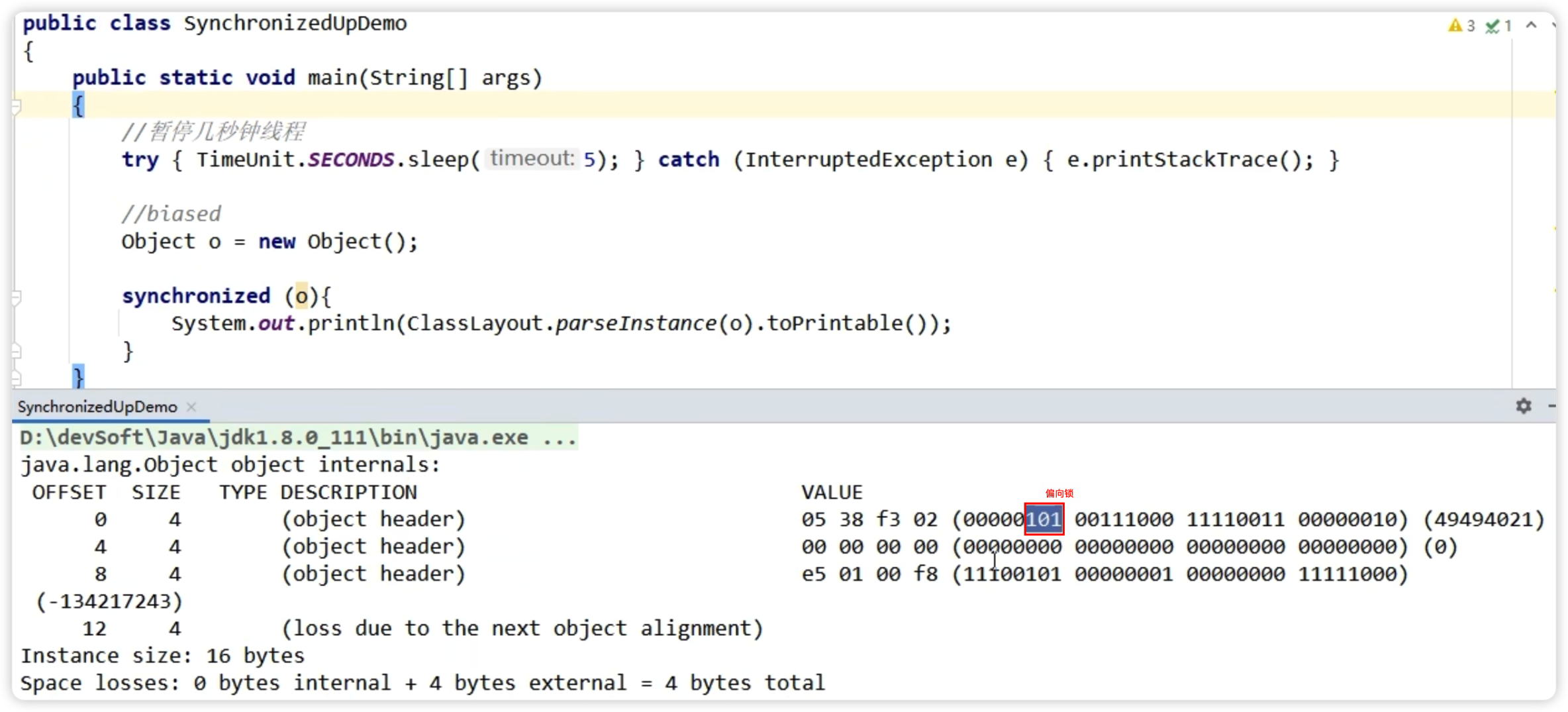Image resolution: width=1568 pixels, height=712 pixels.
Task: Click the hex bytes 05 38 f3 02
Action: click(x=869, y=519)
